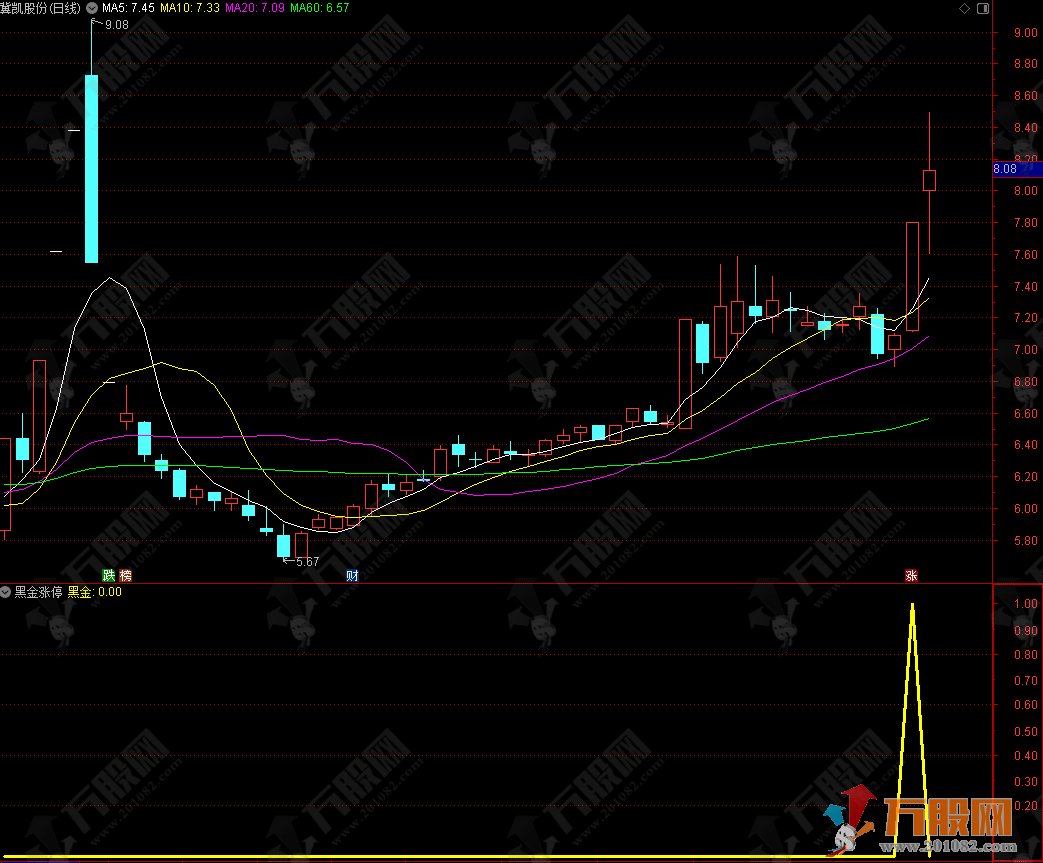Click the peak of the yellow 黑金 spike
The height and width of the screenshot is (863, 1043).
(912, 605)
